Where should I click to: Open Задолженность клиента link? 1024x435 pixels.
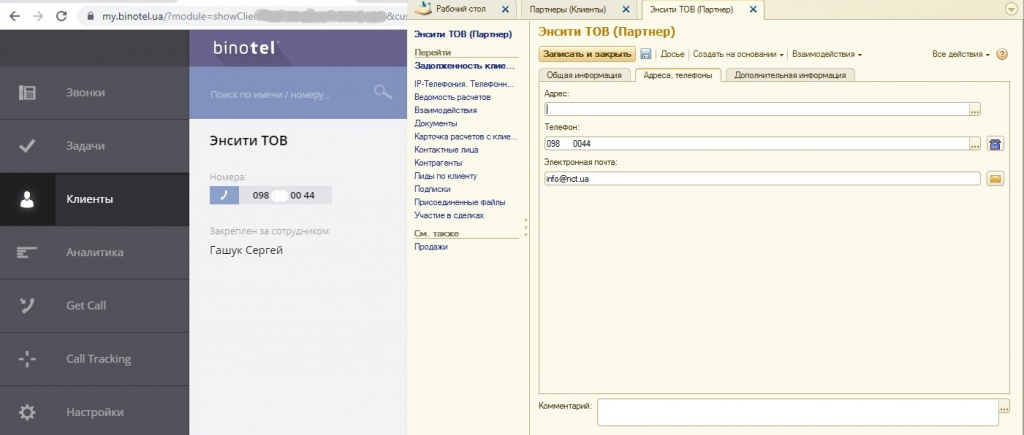click(464, 66)
